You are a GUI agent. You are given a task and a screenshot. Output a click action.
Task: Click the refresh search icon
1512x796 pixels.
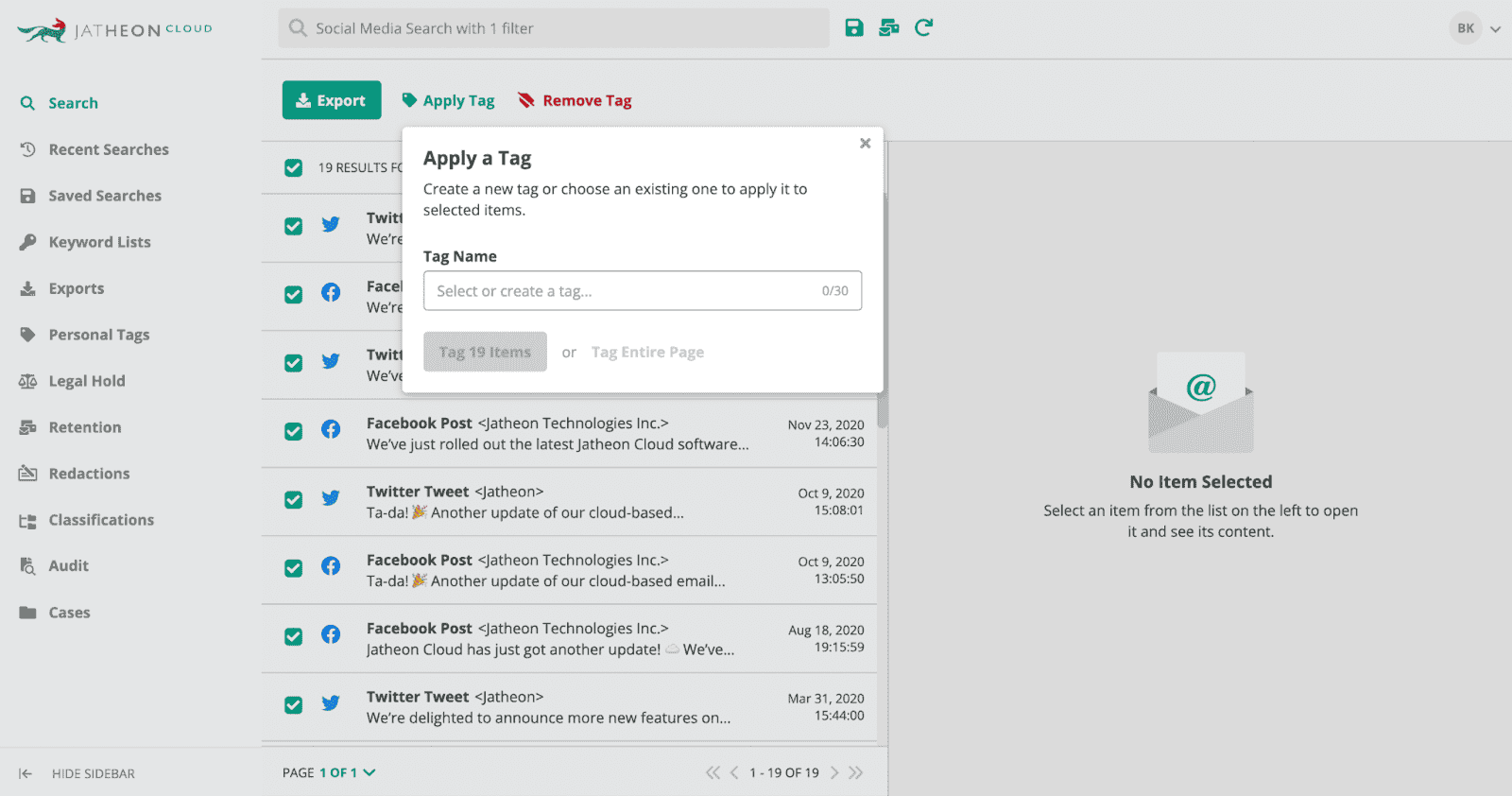point(923,27)
